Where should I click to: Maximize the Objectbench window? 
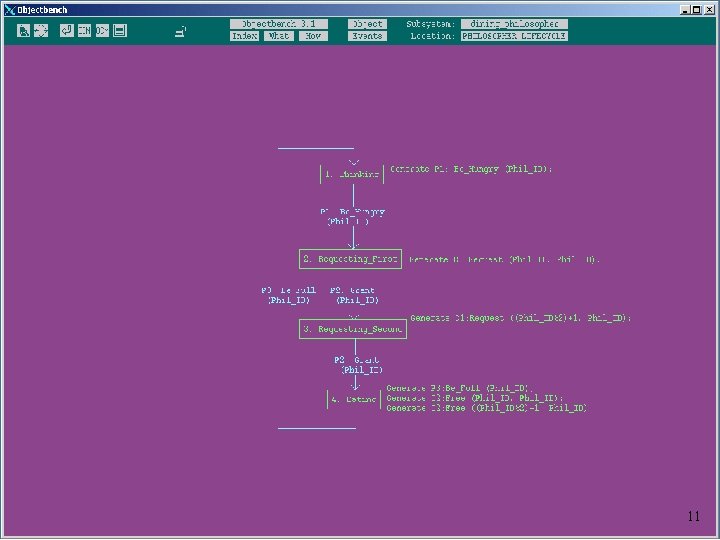[697, 10]
